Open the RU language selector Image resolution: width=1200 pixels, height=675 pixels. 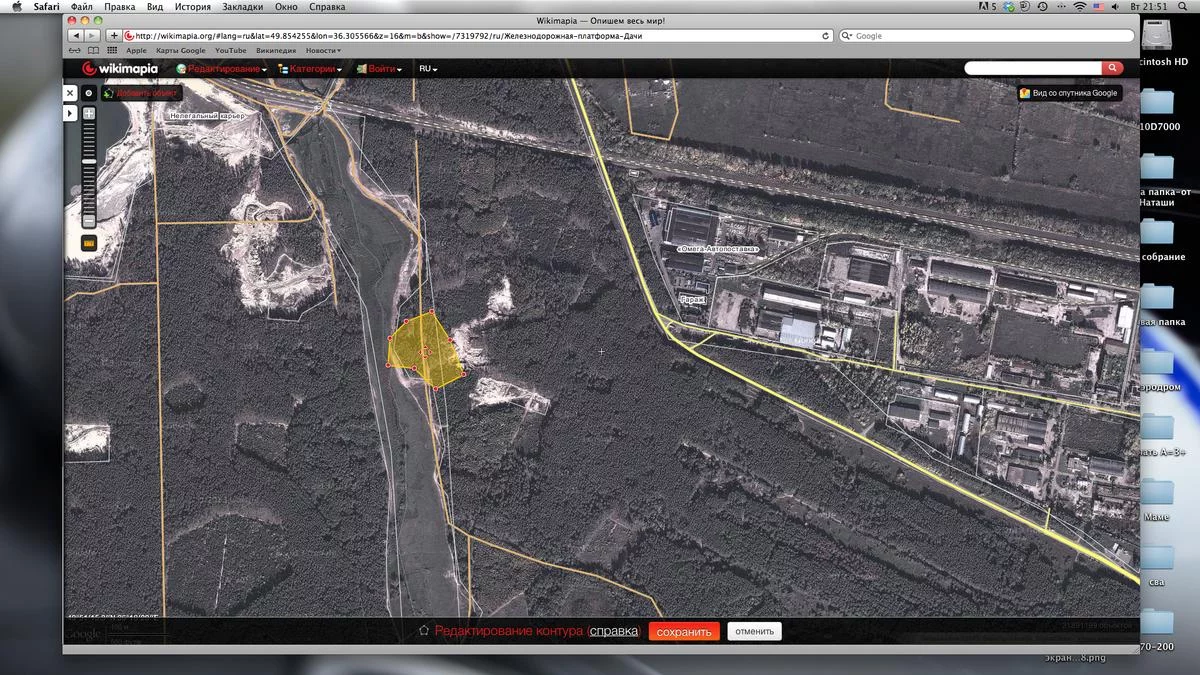[x=428, y=69]
